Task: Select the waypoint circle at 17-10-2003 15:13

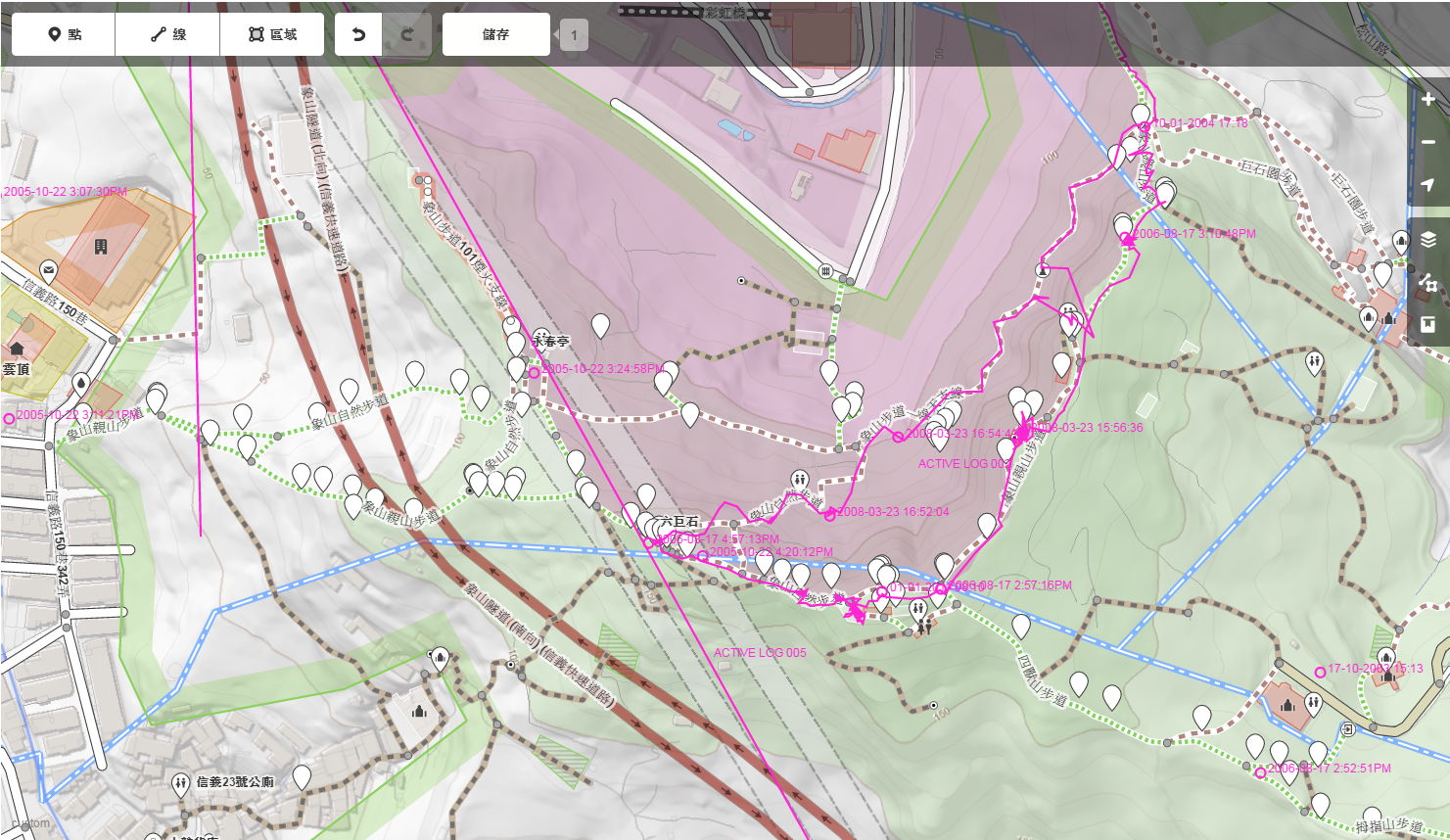Action: [x=1320, y=673]
